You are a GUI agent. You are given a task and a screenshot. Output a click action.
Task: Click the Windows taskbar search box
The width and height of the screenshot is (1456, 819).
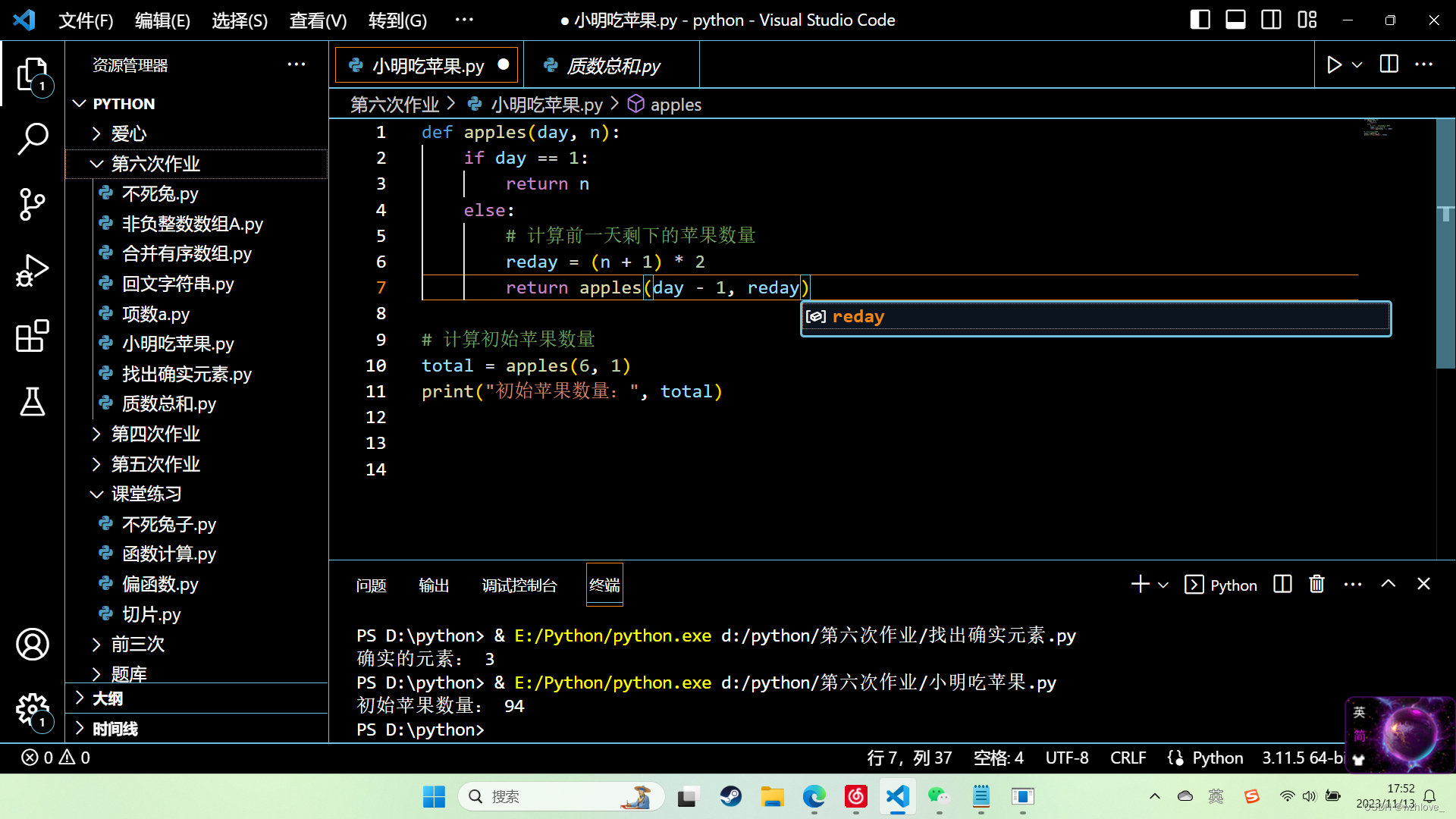(561, 796)
